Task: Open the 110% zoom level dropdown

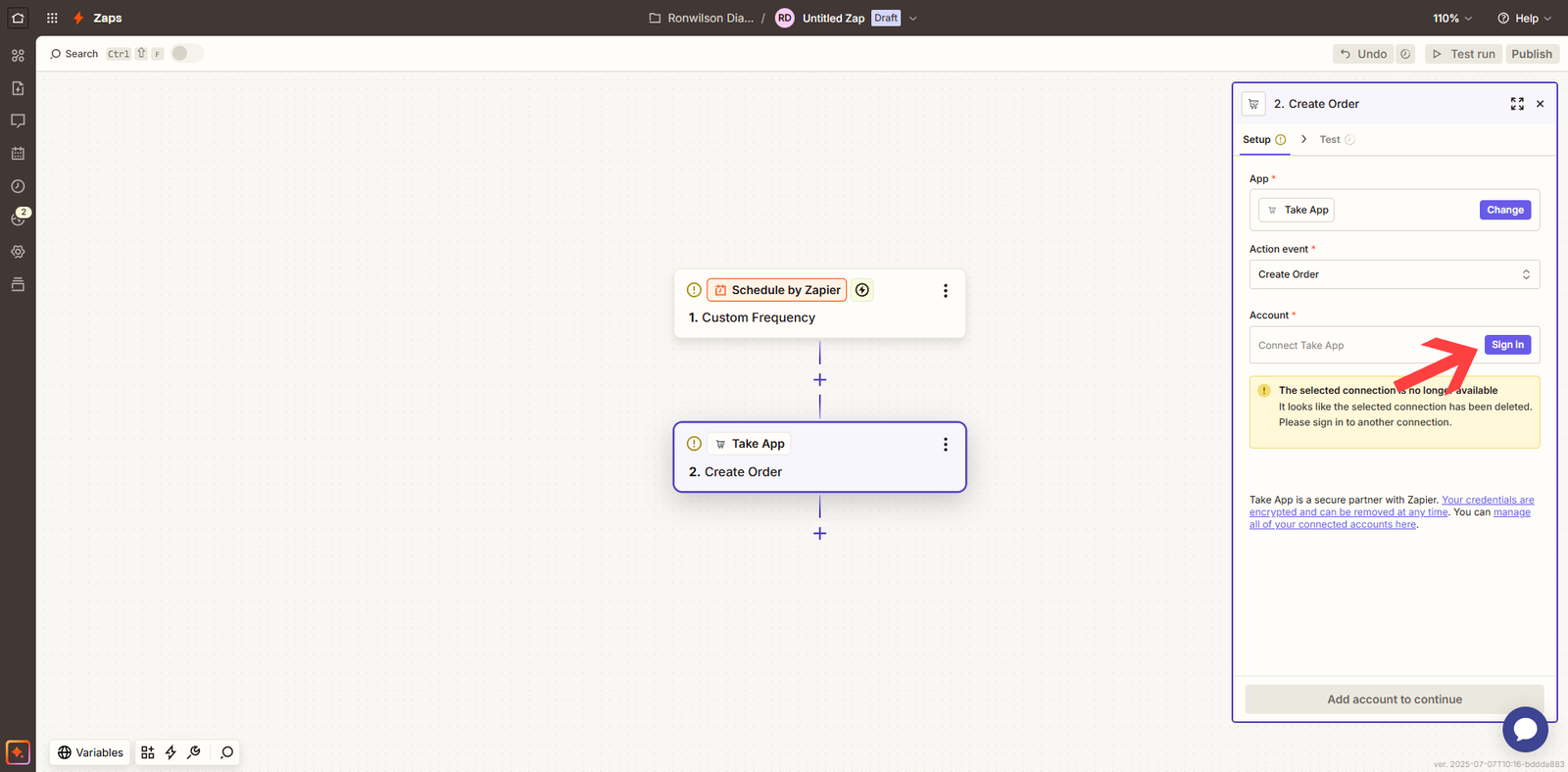Action: (1452, 18)
